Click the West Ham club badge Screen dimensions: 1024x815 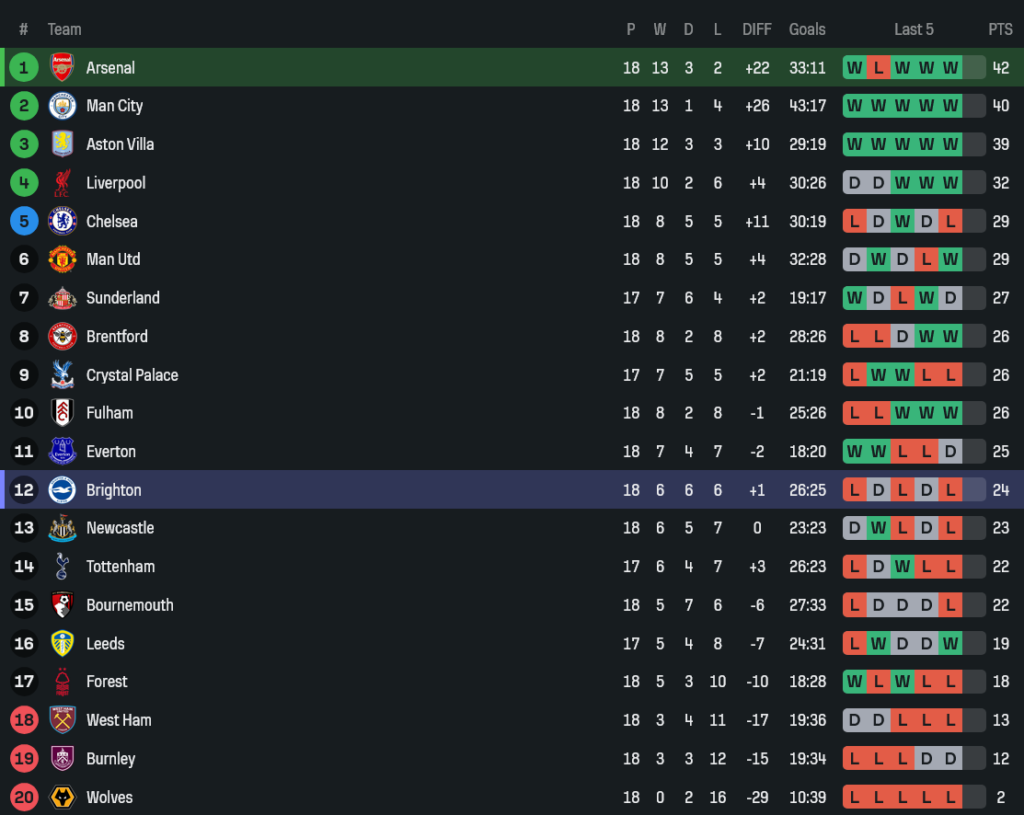click(x=62, y=720)
